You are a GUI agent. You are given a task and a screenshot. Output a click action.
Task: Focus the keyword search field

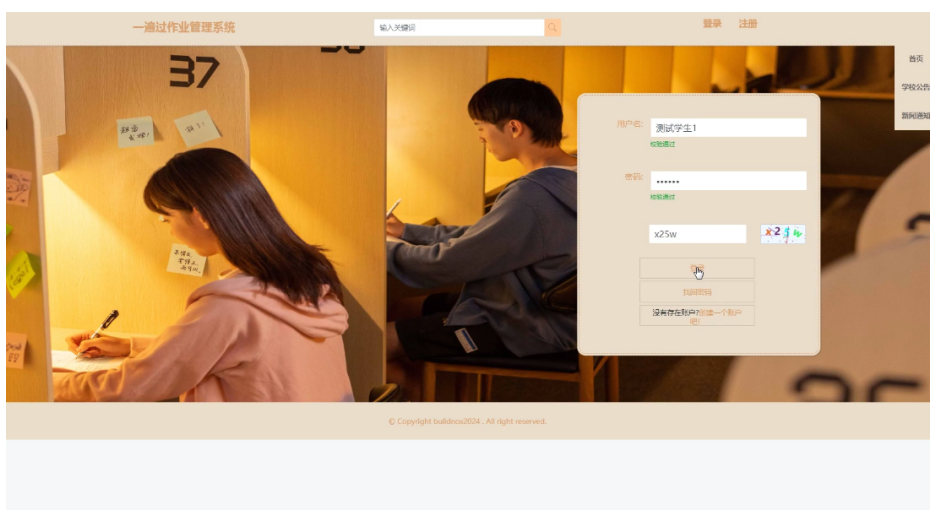459,27
